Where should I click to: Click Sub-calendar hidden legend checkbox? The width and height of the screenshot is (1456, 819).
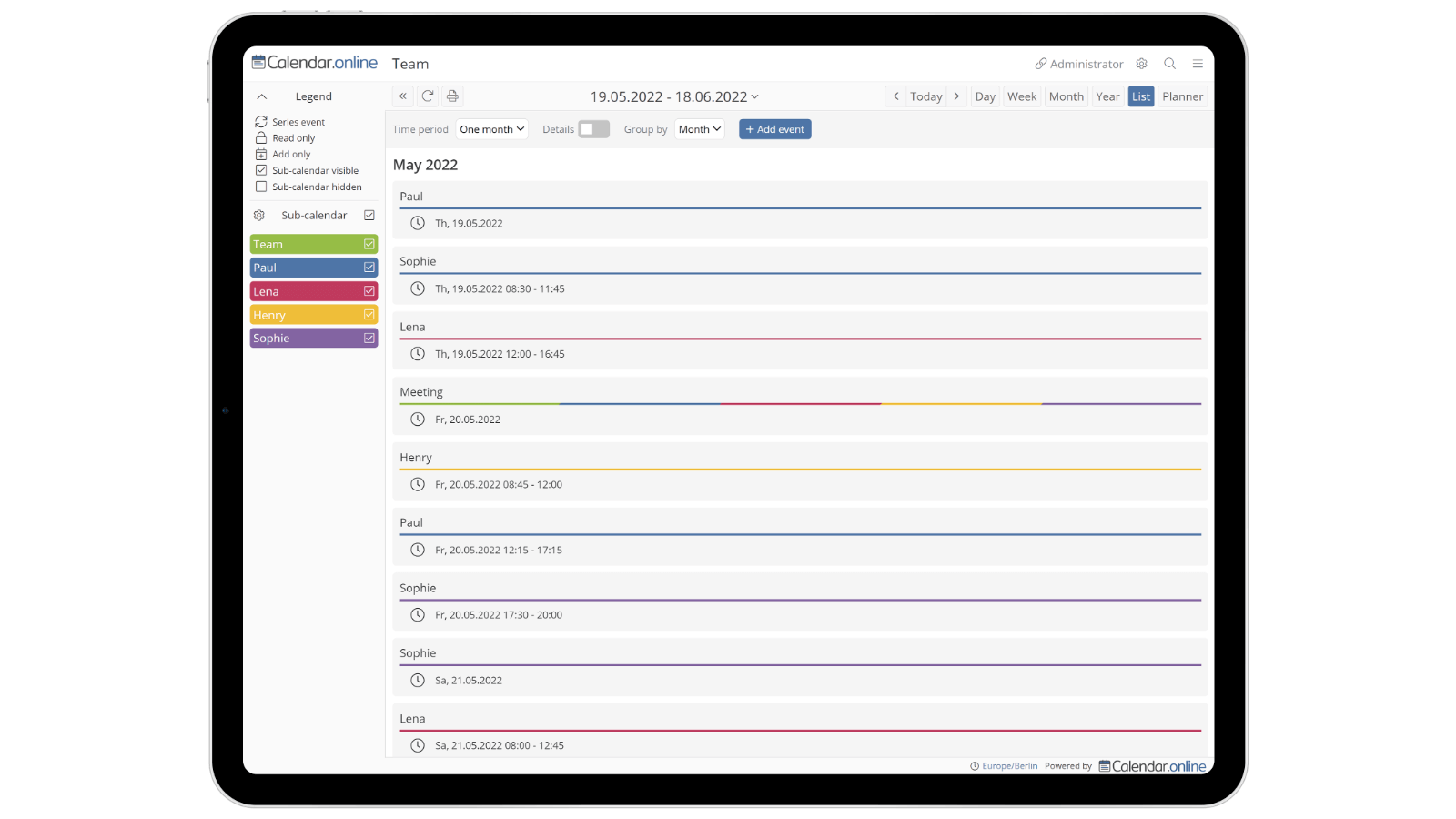pyautogui.click(x=261, y=187)
